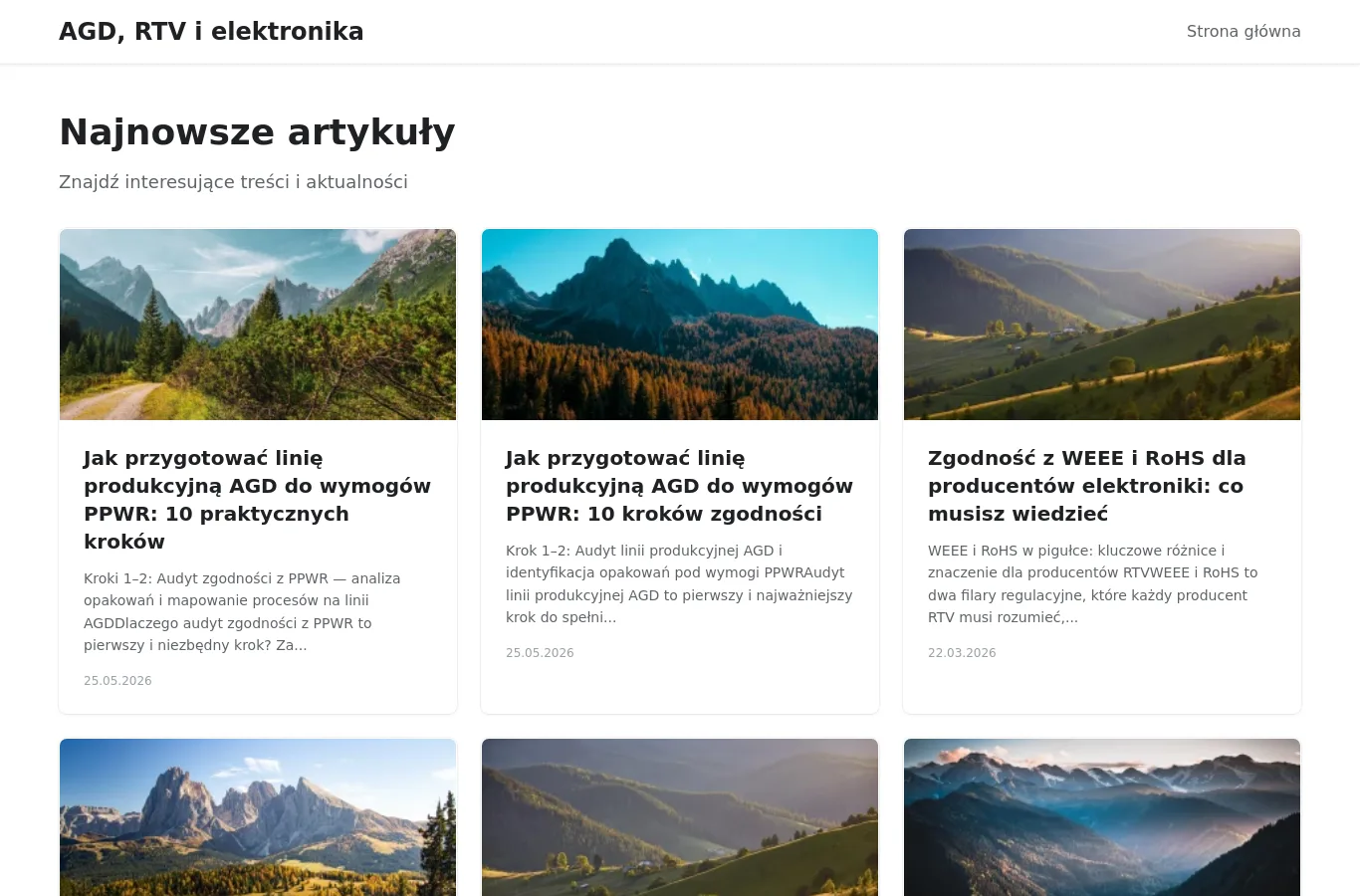Screen dimensions: 1360x896
Task: Open the autumn forest mountain peak thumbnail
Action: point(680,325)
